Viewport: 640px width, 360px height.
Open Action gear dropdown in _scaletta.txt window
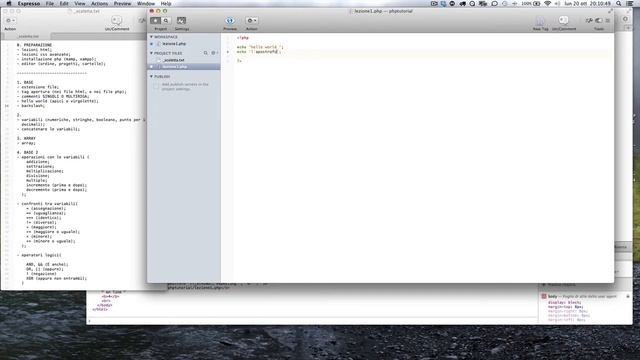(x=10, y=20)
